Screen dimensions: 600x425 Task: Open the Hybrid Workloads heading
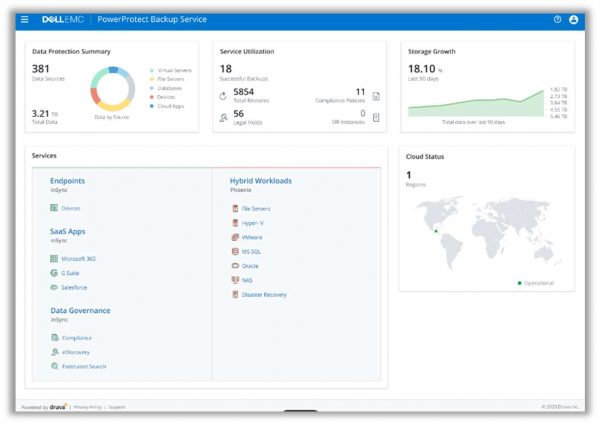click(x=261, y=181)
